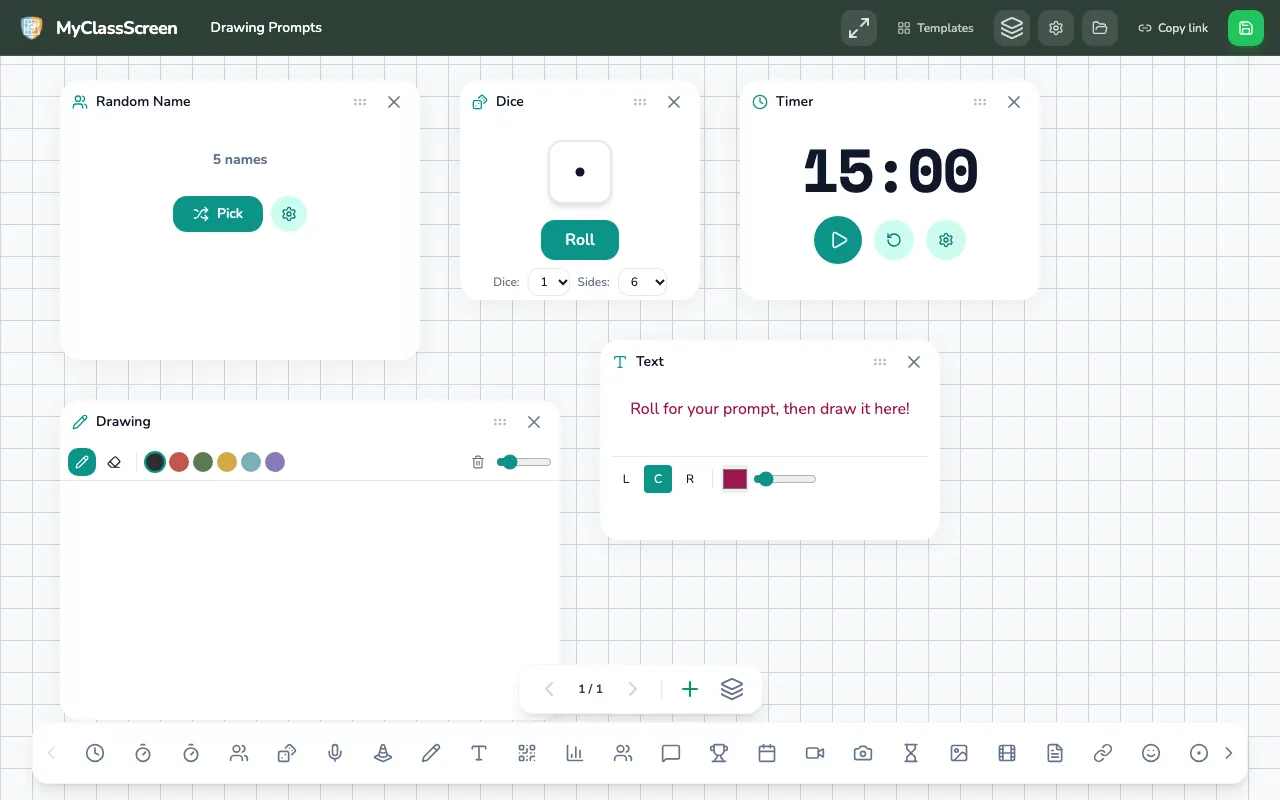Pick a random name
This screenshot has width=1280, height=800.
pyautogui.click(x=218, y=213)
